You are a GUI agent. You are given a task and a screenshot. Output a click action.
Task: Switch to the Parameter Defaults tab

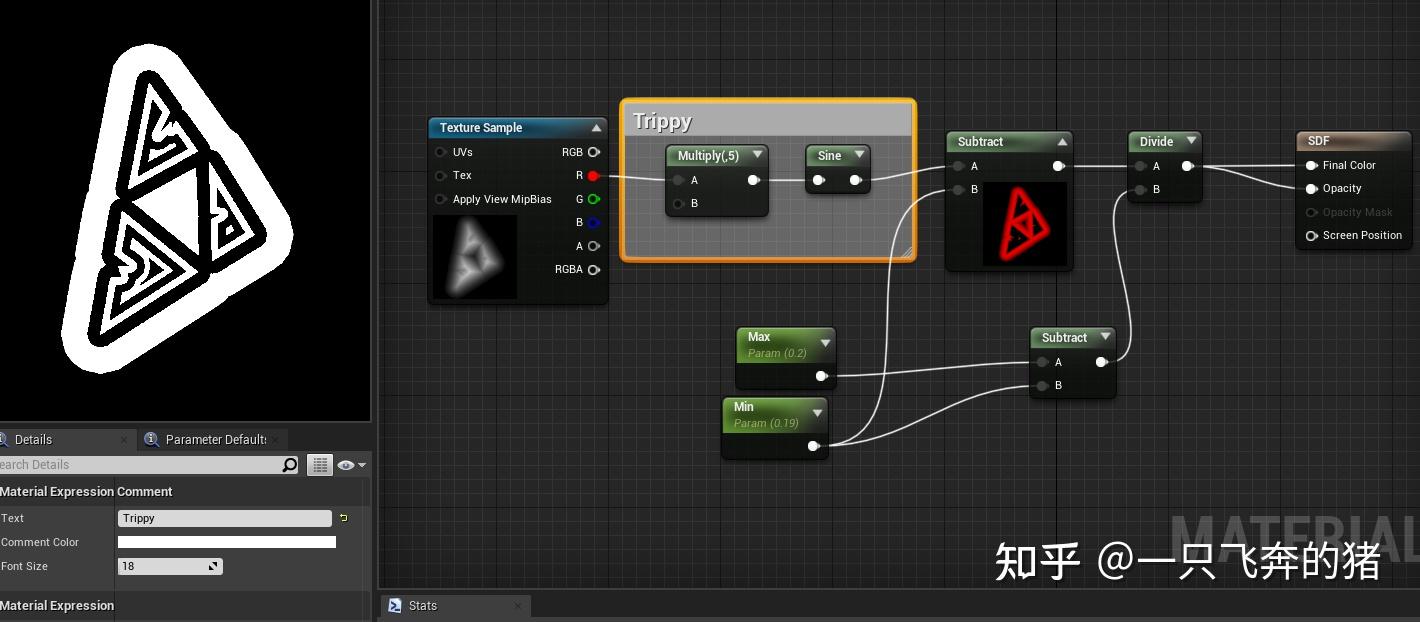pos(213,439)
